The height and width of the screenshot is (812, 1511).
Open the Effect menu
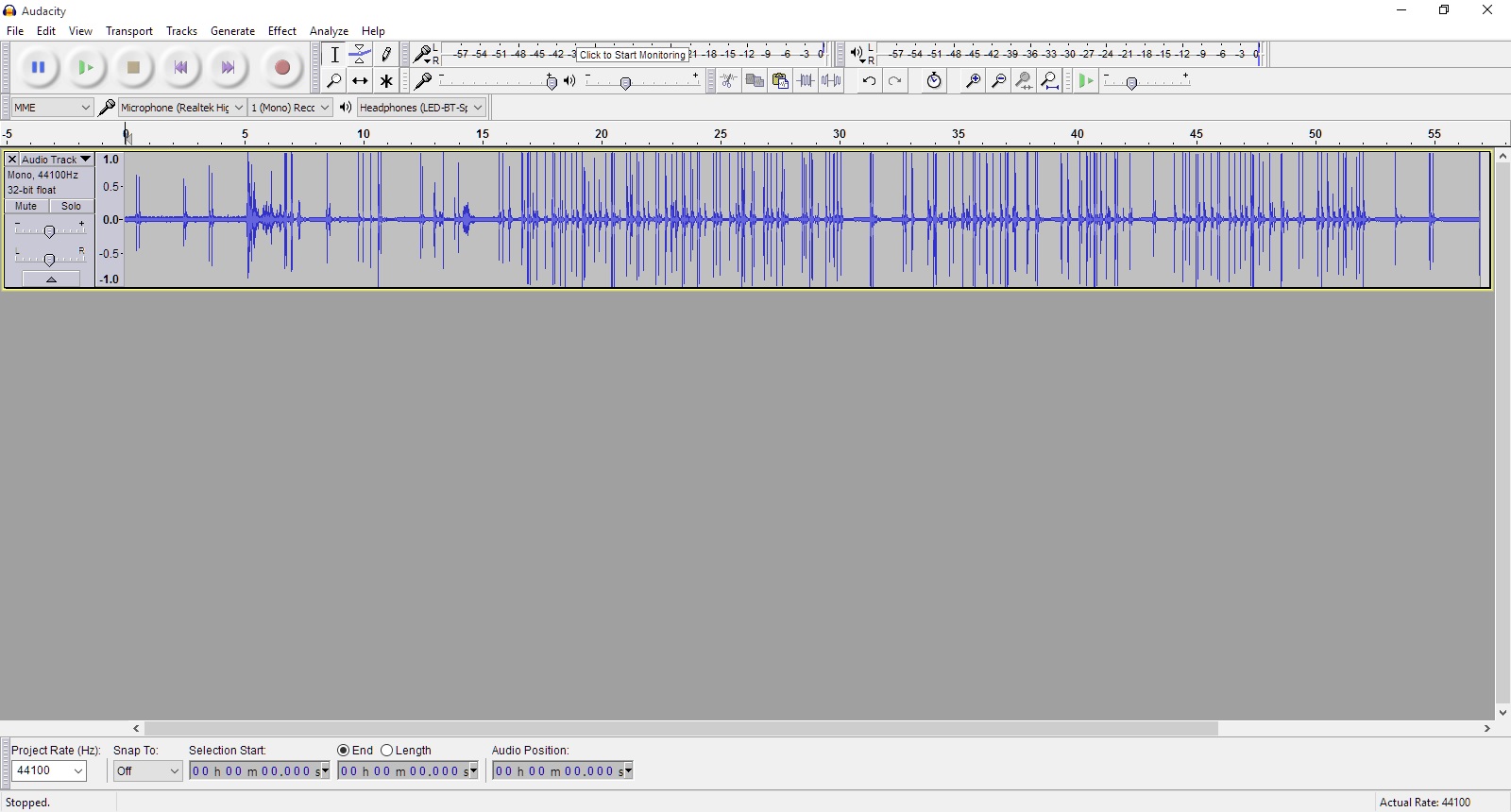[281, 31]
